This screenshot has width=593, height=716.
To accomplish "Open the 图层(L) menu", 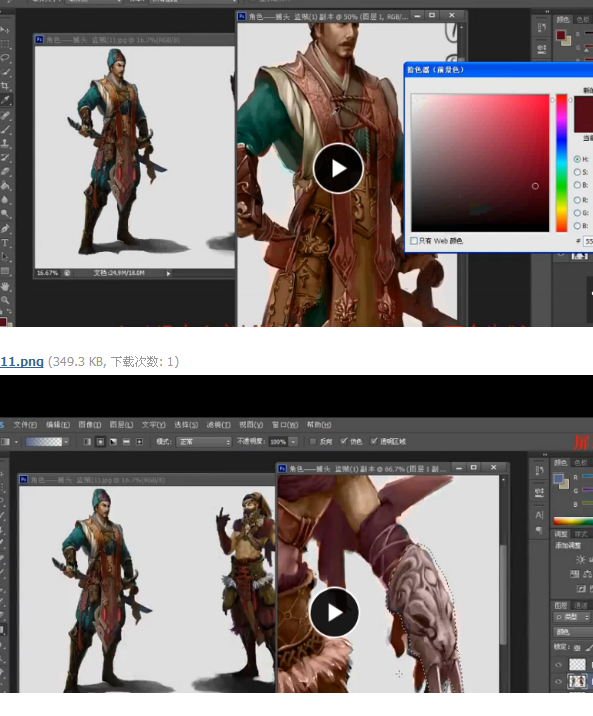I will [121, 425].
